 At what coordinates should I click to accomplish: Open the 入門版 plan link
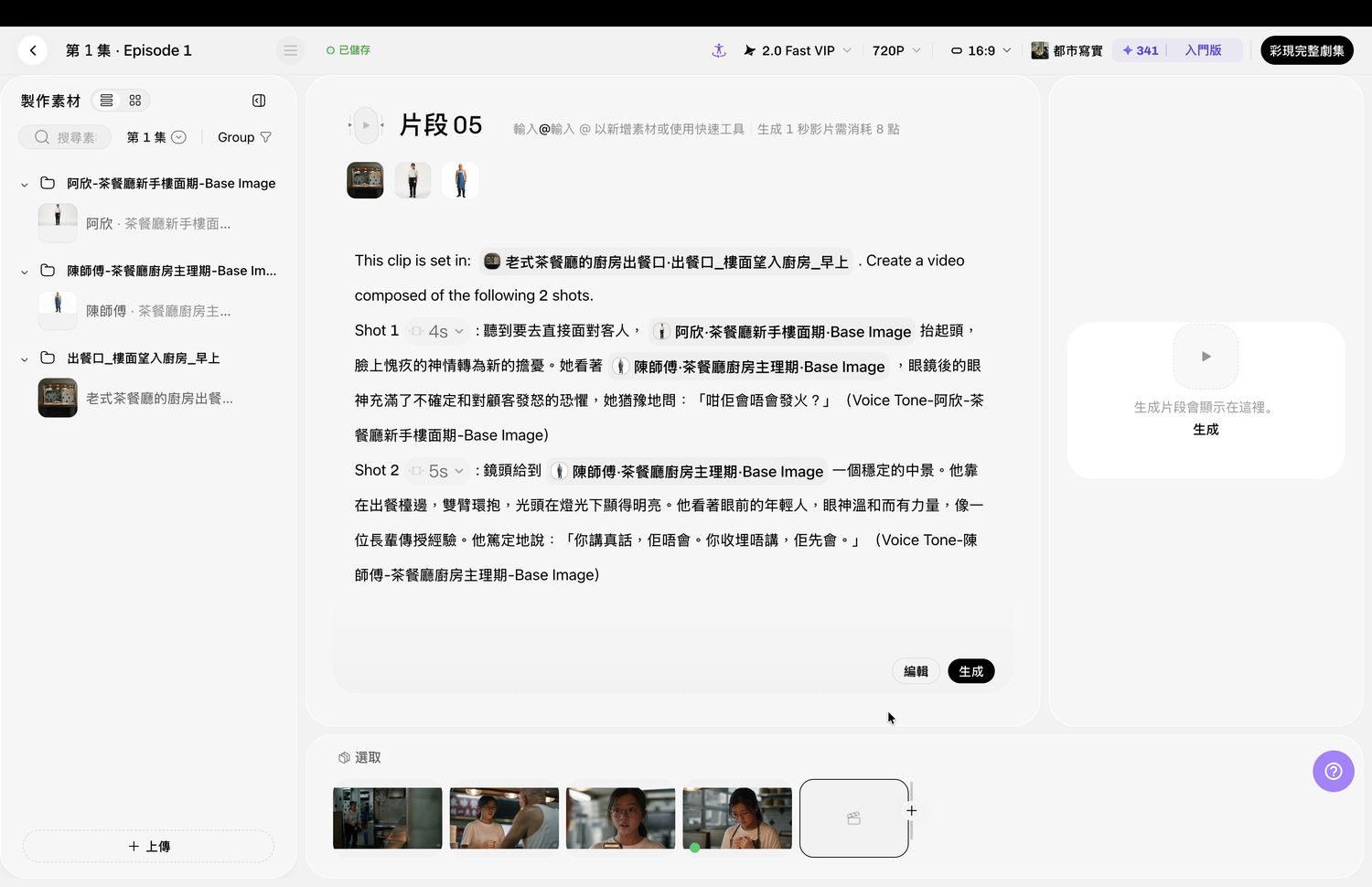click(x=1203, y=50)
